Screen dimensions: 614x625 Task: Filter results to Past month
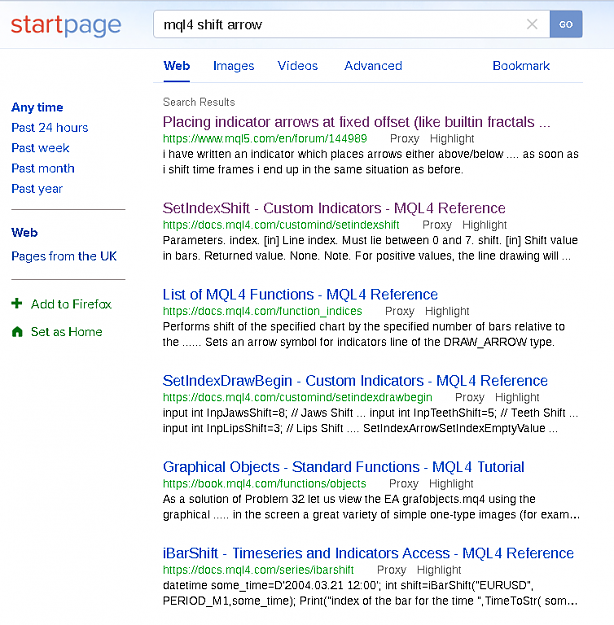[43, 168]
